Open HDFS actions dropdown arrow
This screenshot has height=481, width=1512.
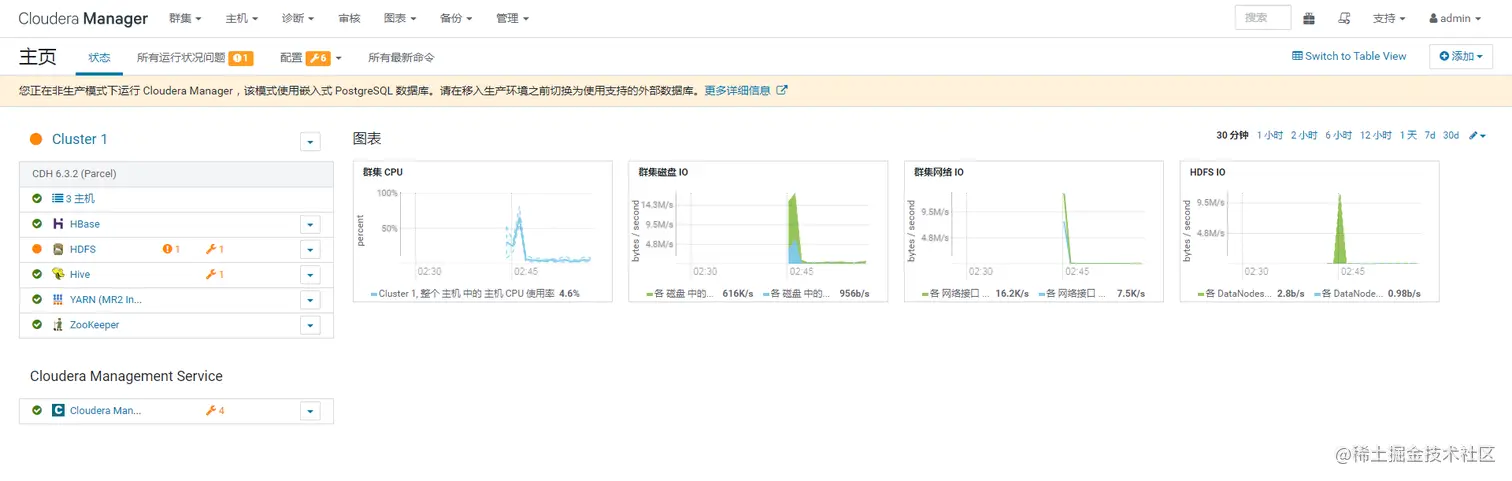(310, 250)
